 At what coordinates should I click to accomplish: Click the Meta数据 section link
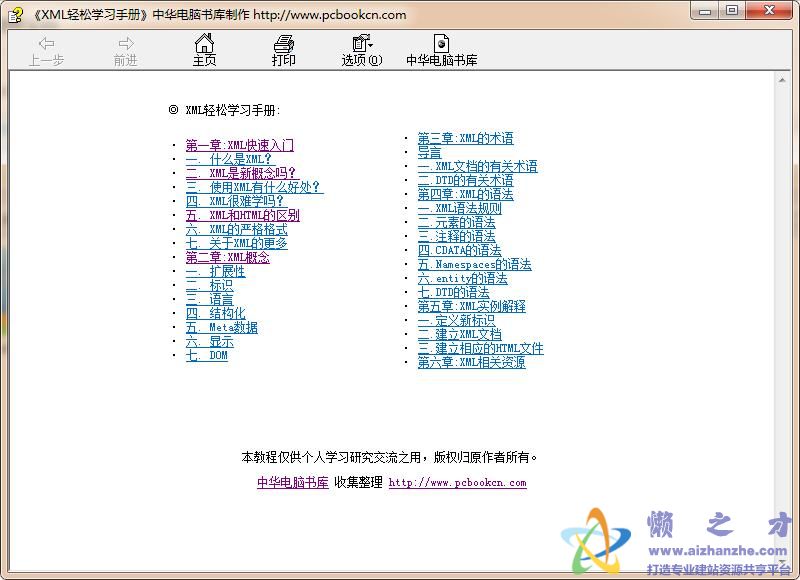[227, 326]
